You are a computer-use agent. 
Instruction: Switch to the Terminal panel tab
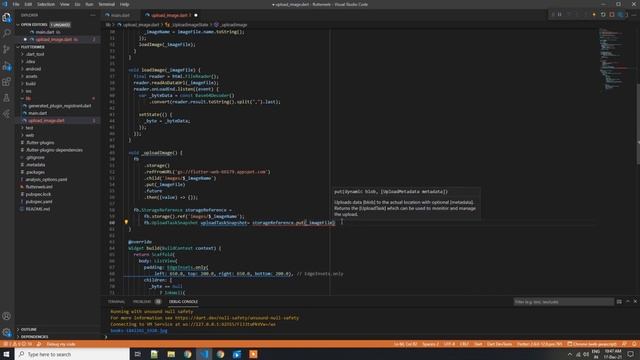pos(116,302)
